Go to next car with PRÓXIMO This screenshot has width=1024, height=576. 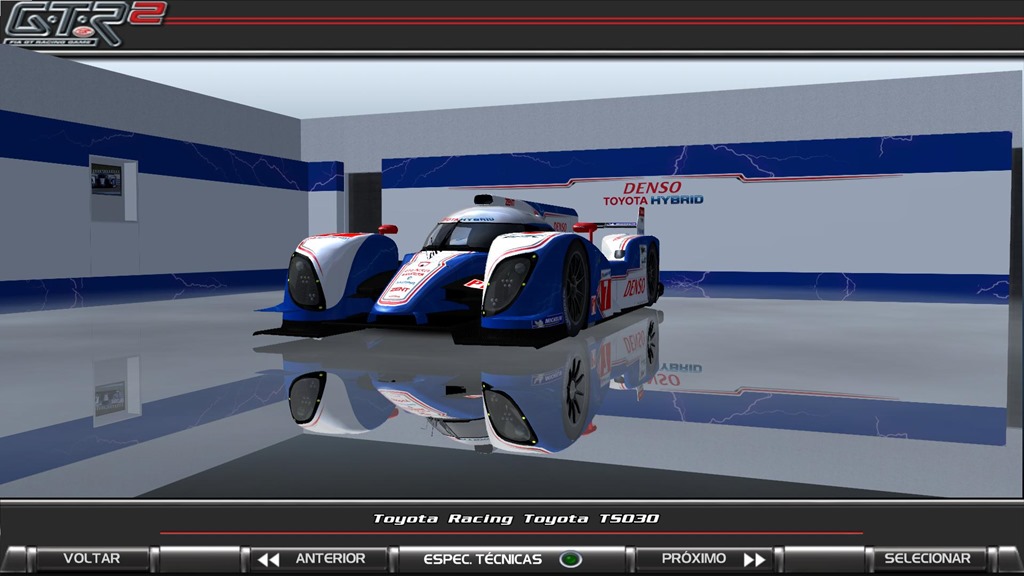pyautogui.click(x=704, y=559)
